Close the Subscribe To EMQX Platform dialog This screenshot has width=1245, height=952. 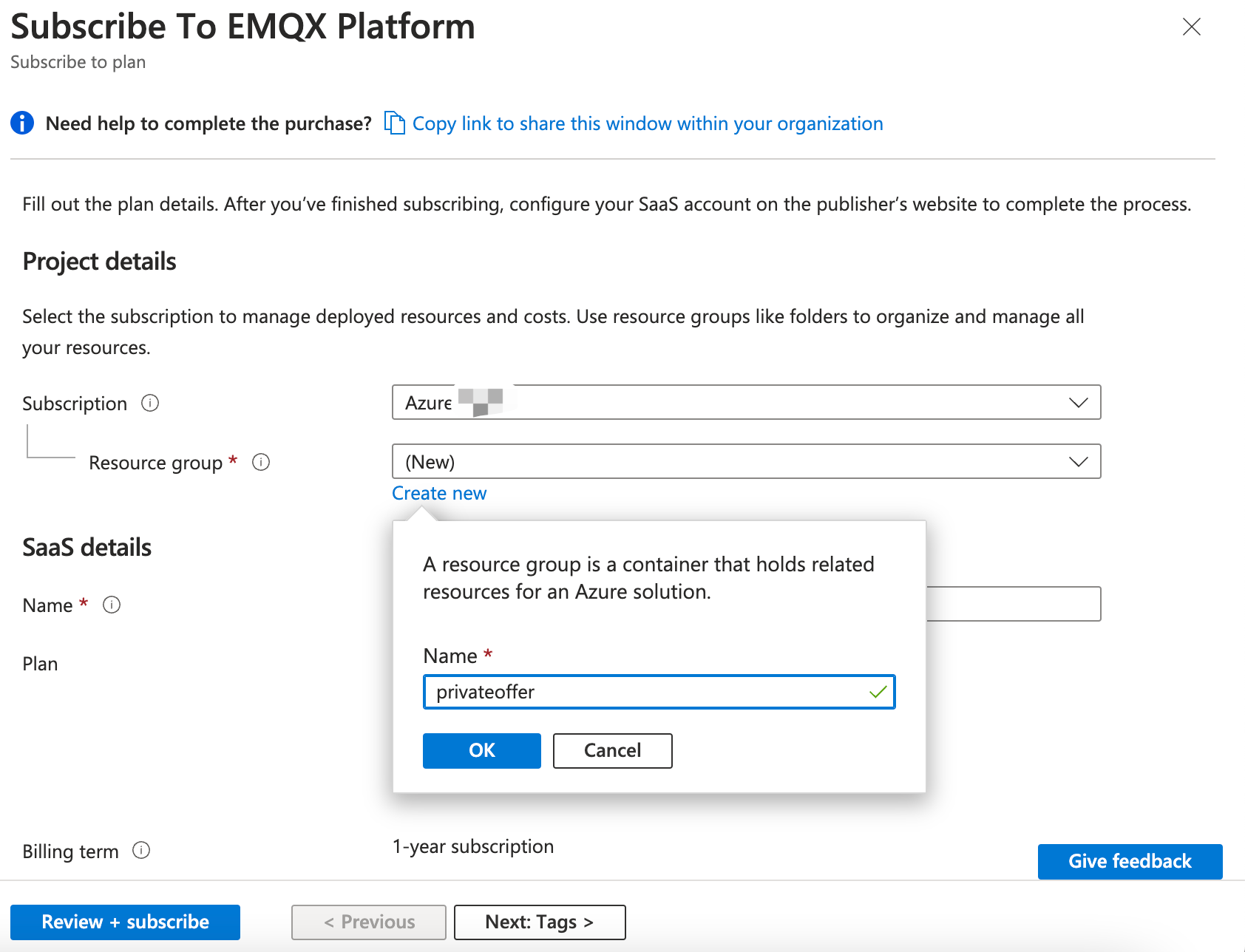tap(1192, 27)
